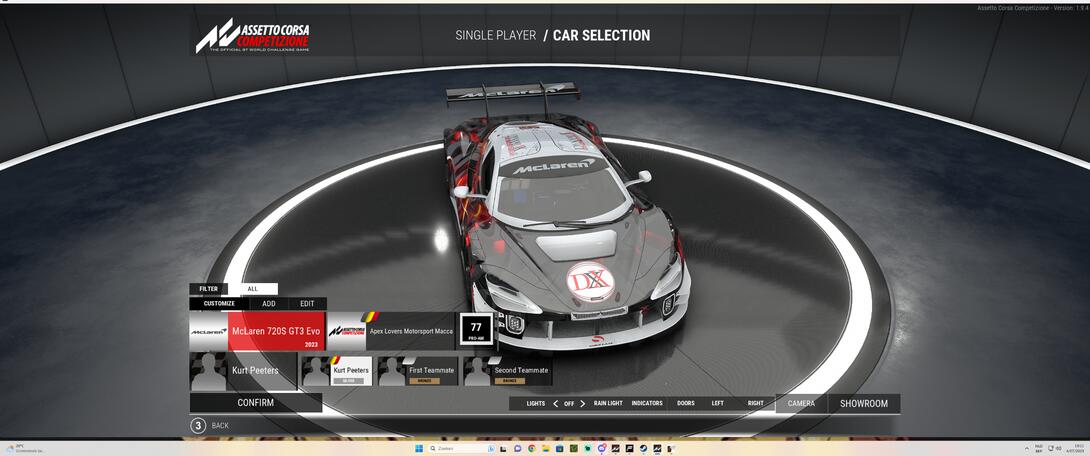Screen dimensions: 1090x456
Task: Select the Apex Lovers Motorsport Macca team
Action: pyautogui.click(x=411, y=332)
